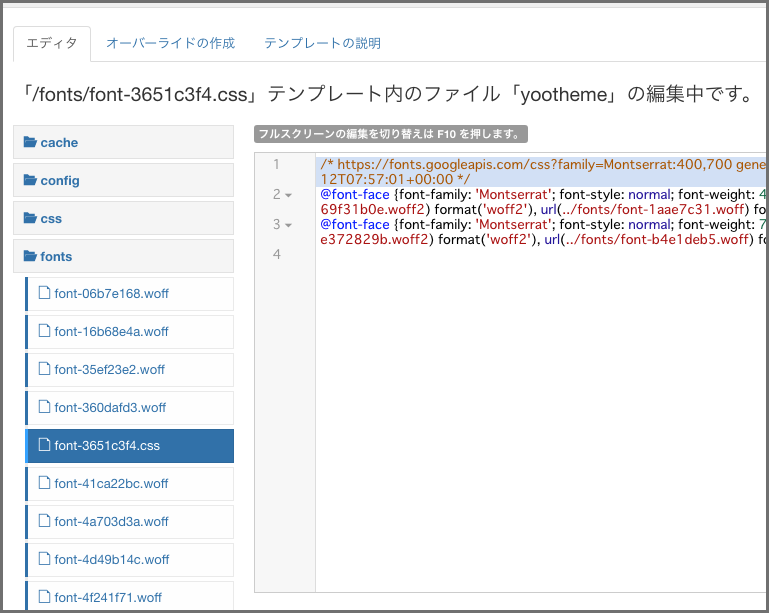Open font-360dafd3.woff file
This screenshot has width=769, height=613.
pyautogui.click(x=110, y=408)
